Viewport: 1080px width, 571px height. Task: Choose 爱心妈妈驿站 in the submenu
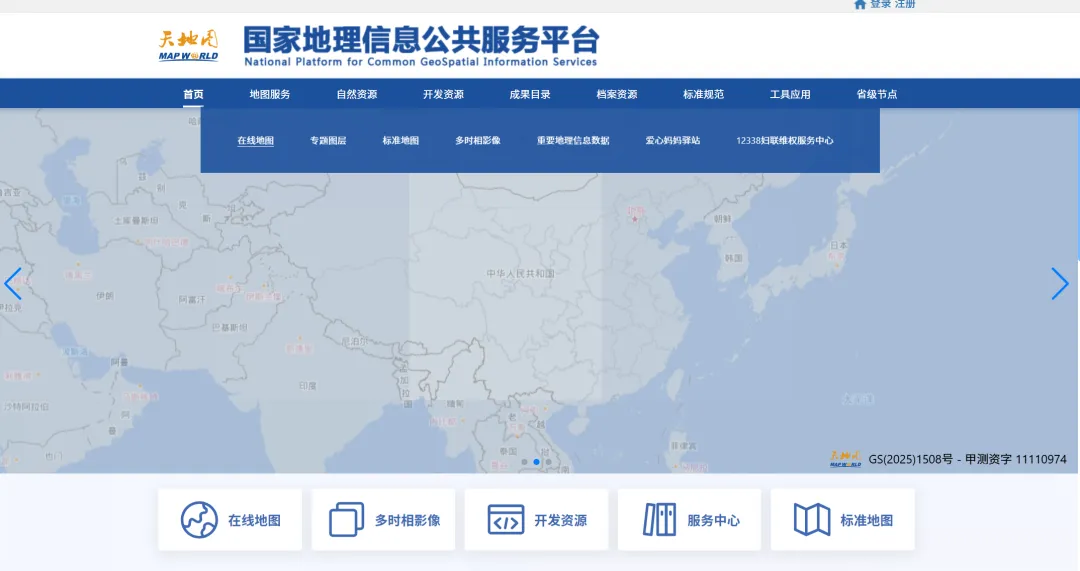673,141
